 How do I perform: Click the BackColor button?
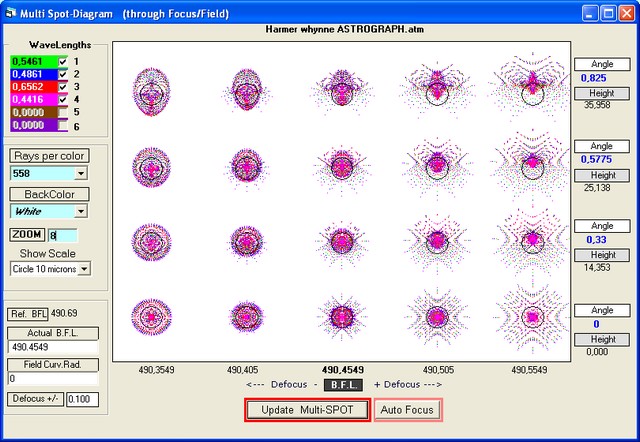pyautogui.click(x=49, y=194)
